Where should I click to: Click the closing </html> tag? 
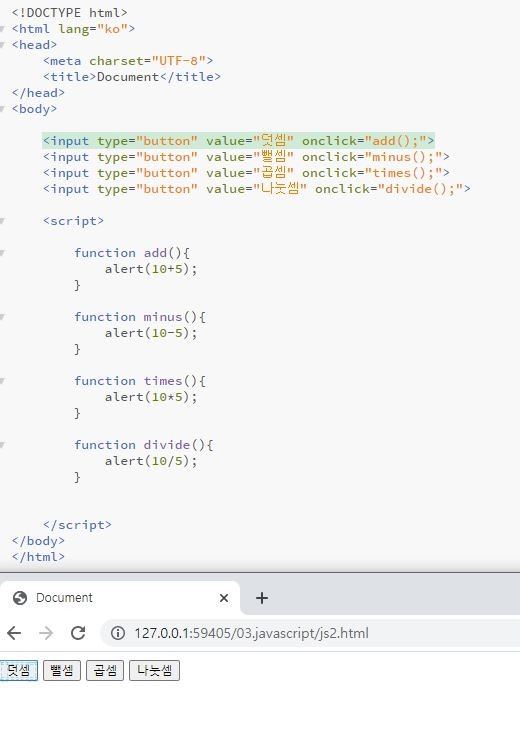pos(38,556)
